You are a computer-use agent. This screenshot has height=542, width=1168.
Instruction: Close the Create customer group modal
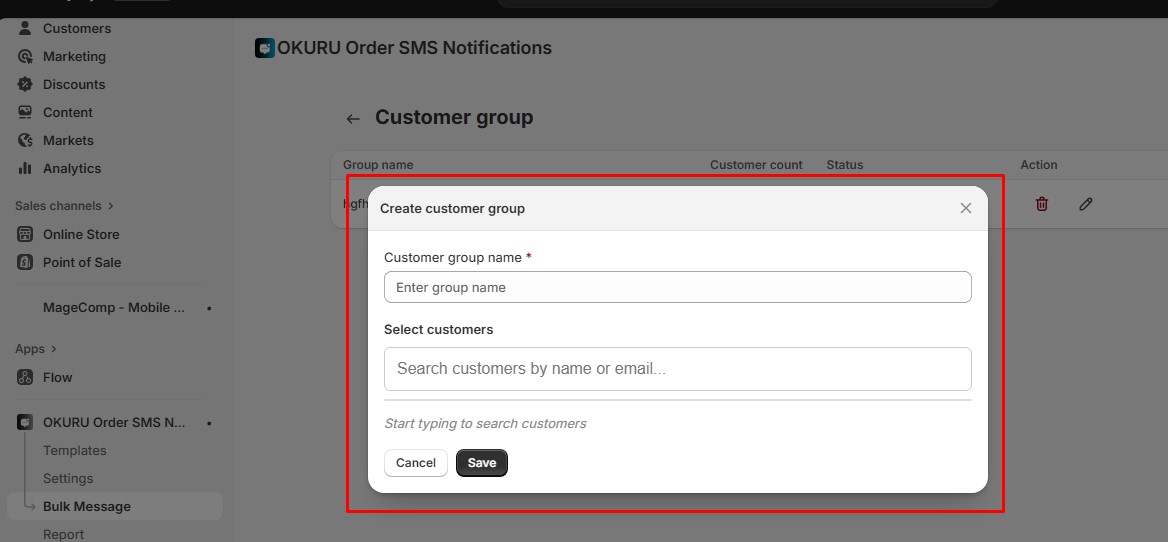[965, 208]
